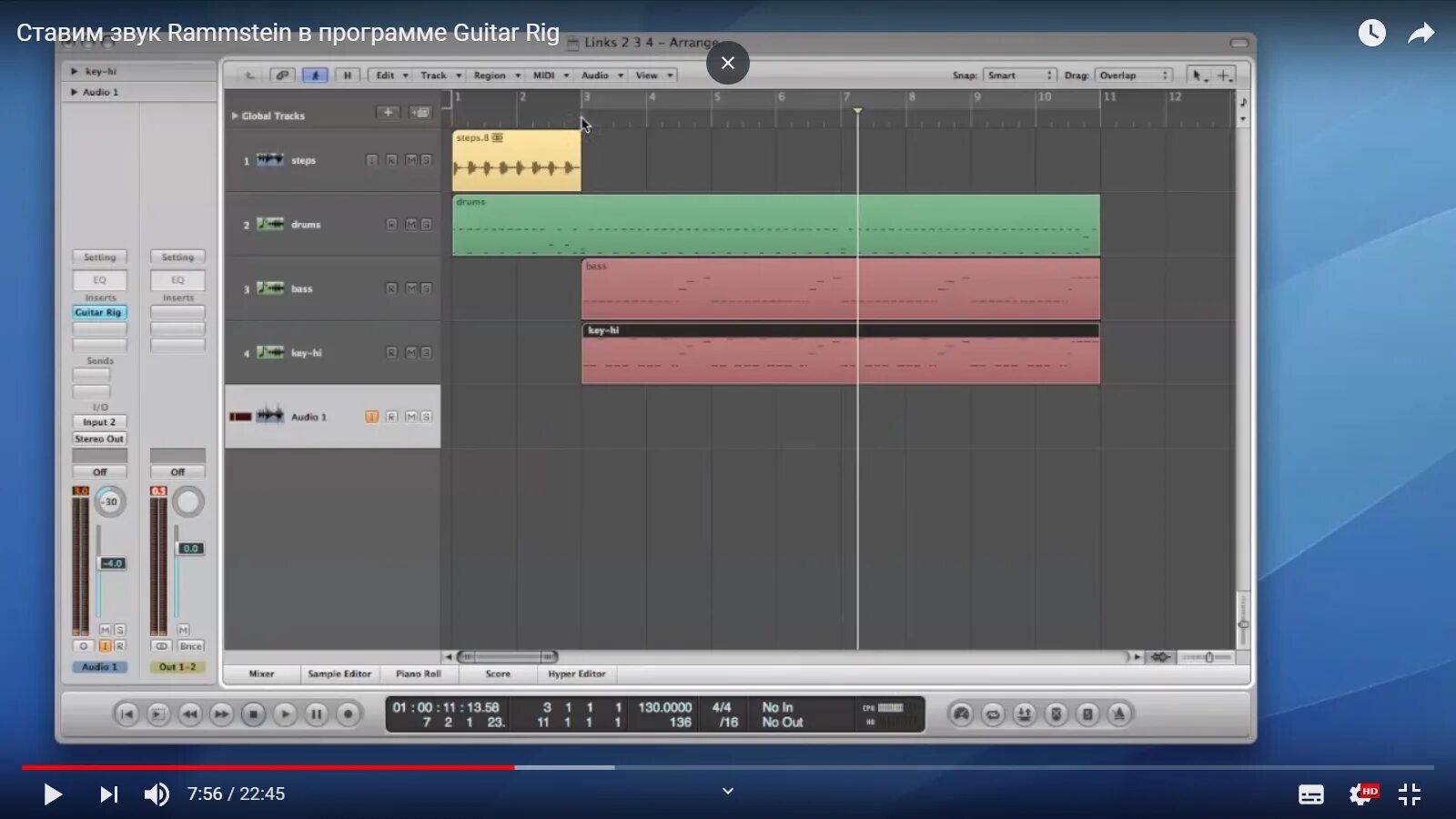Image resolution: width=1456 pixels, height=819 pixels.
Task: Click the duplicate track button
Action: click(x=420, y=113)
